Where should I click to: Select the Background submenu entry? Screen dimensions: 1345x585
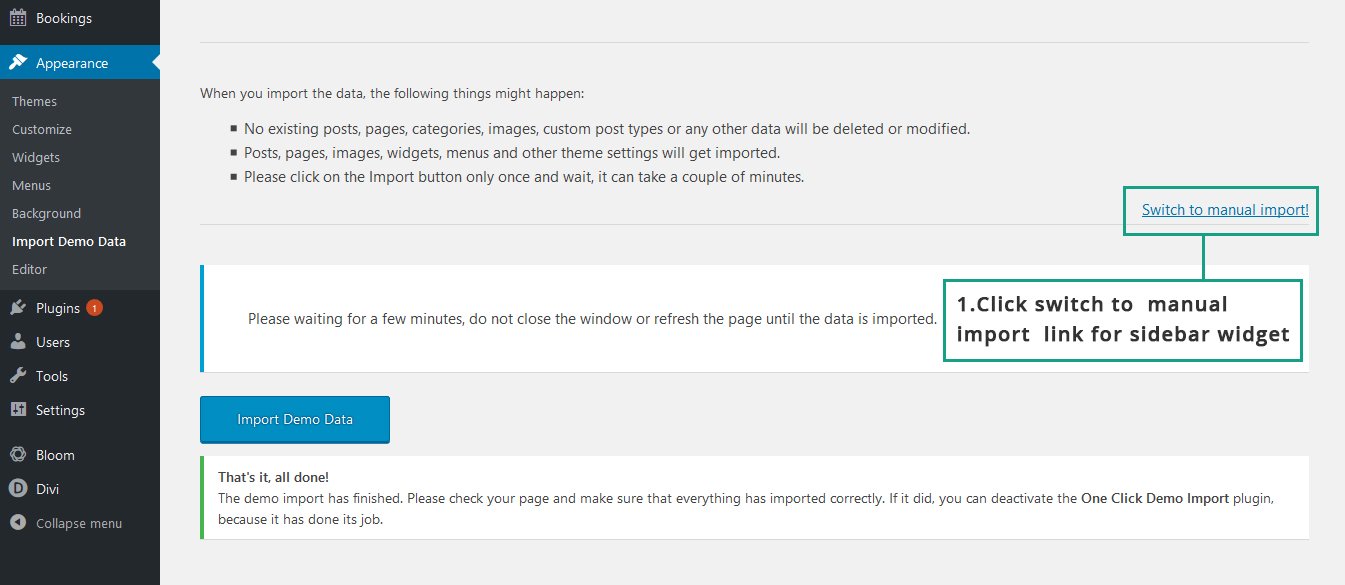46,213
